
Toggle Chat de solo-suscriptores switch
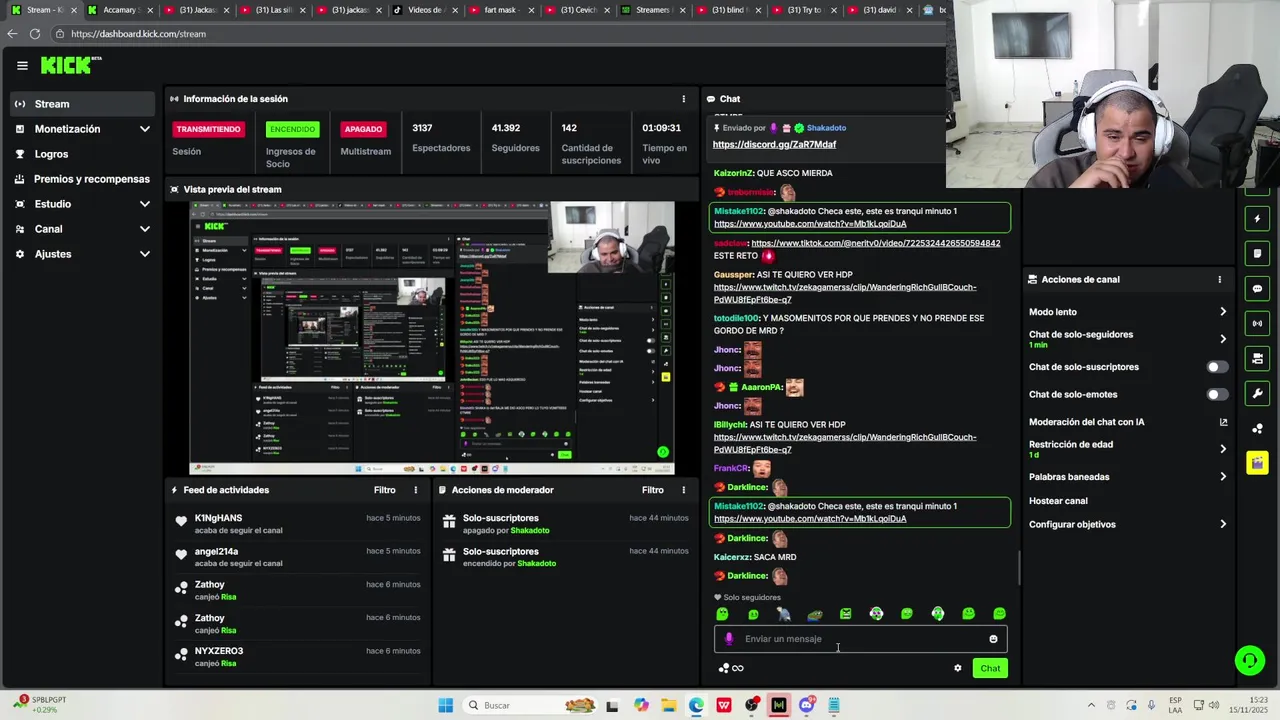click(x=1216, y=367)
